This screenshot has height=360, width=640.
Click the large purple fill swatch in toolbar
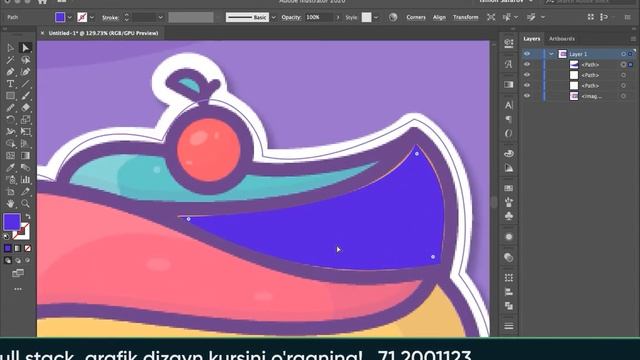point(12,222)
